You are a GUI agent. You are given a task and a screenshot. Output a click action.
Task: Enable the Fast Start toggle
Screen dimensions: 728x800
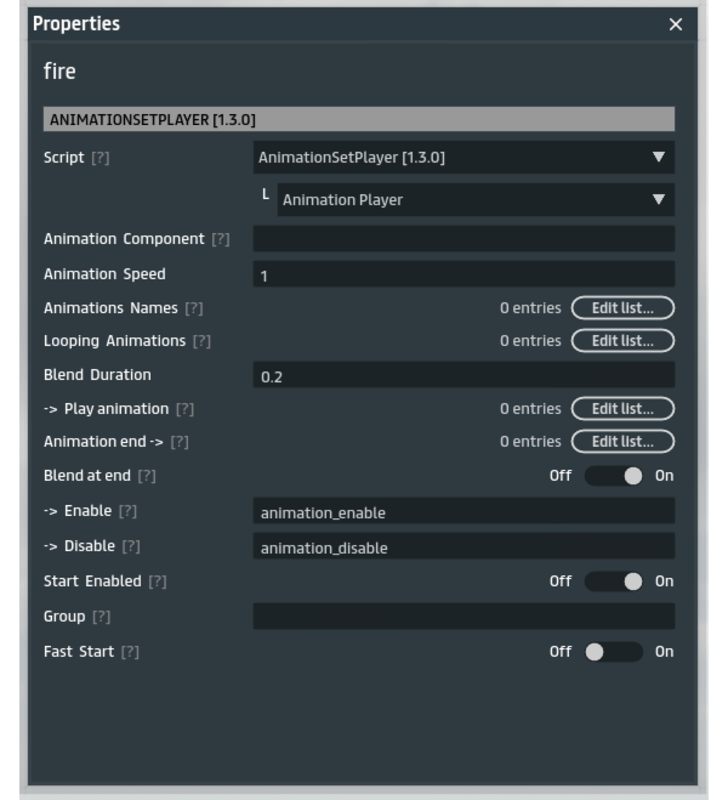click(613, 652)
